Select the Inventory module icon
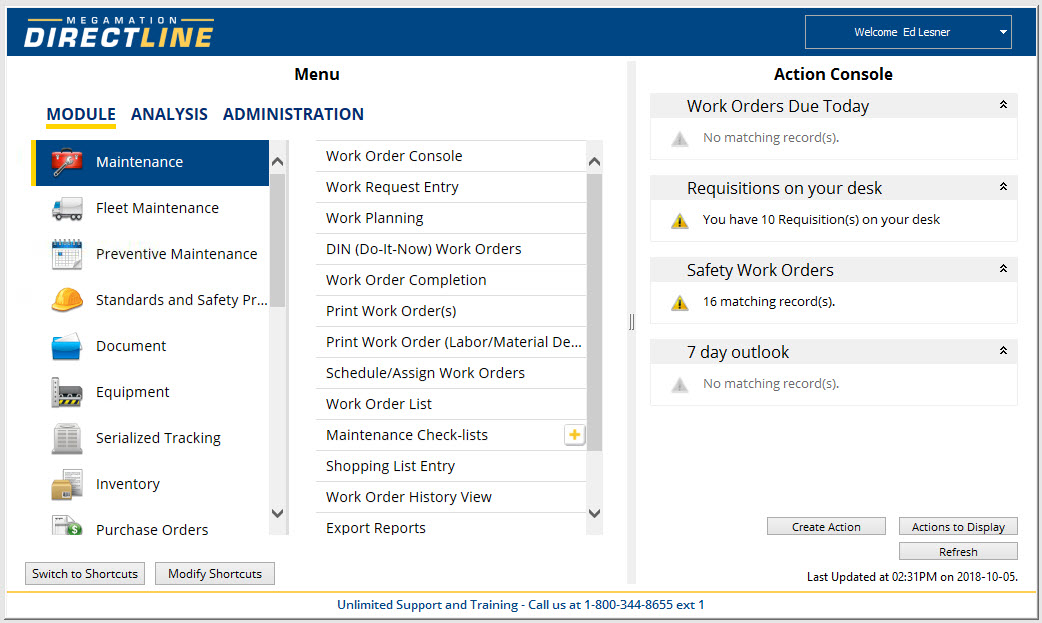Screen dimensions: 1042x623 64,483
